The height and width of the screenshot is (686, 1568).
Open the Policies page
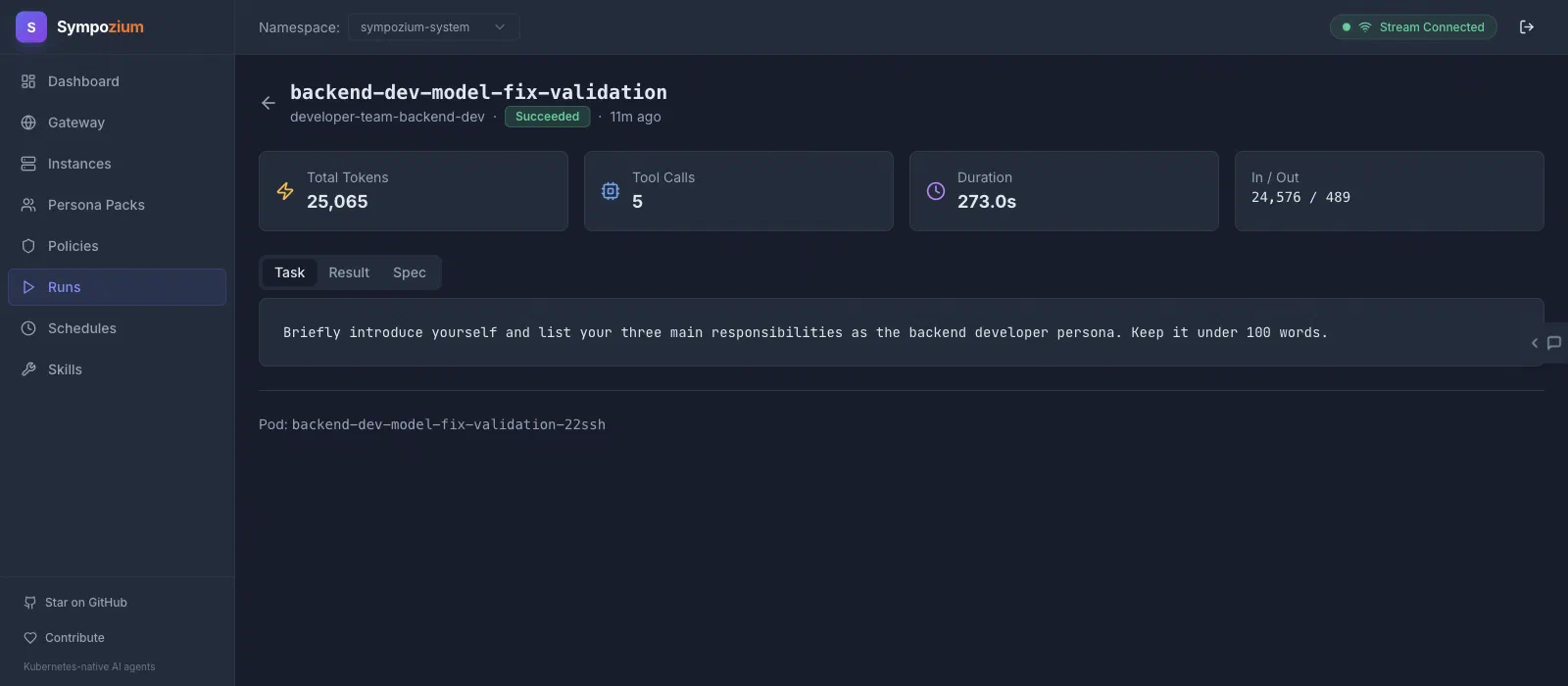(117, 246)
